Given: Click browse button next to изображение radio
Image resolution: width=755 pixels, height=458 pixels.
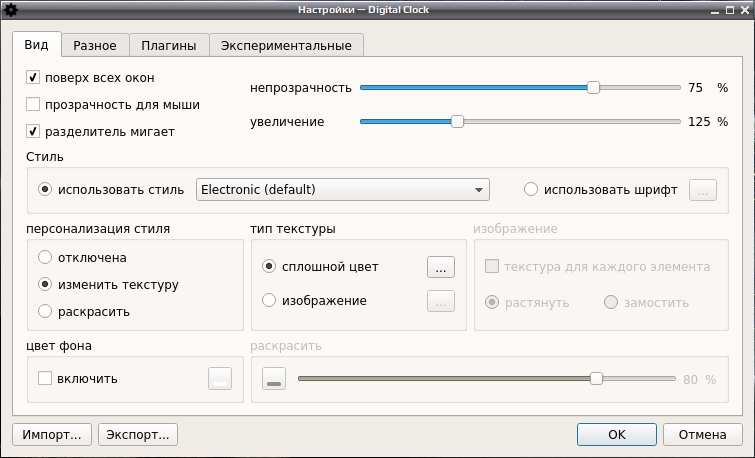Looking at the screenshot, I should click(441, 301).
